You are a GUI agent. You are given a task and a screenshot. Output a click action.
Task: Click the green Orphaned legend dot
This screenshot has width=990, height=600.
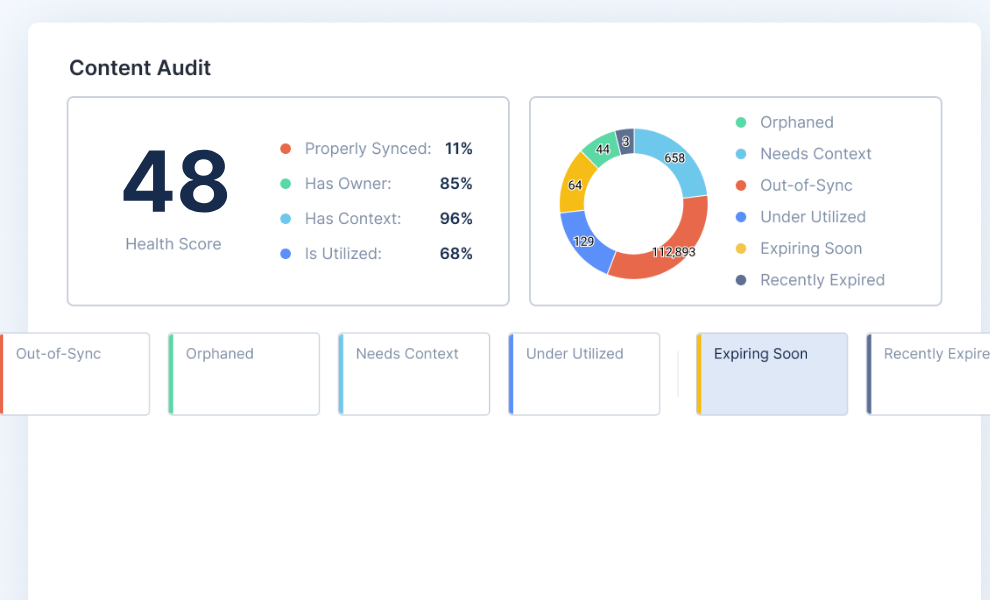pos(741,123)
